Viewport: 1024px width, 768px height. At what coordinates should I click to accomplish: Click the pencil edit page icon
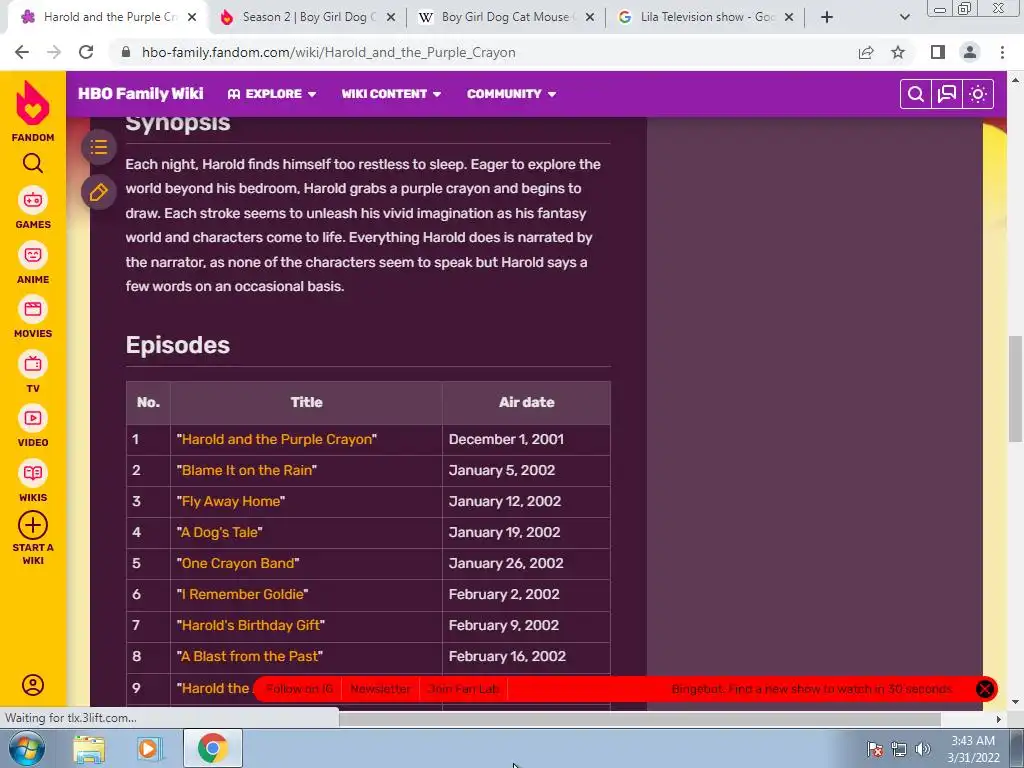[x=99, y=193]
